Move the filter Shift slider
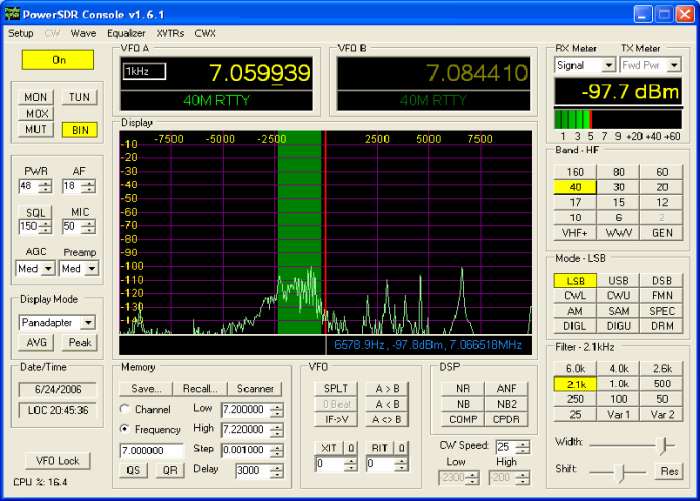Image resolution: width=700 pixels, height=501 pixels. (620, 472)
